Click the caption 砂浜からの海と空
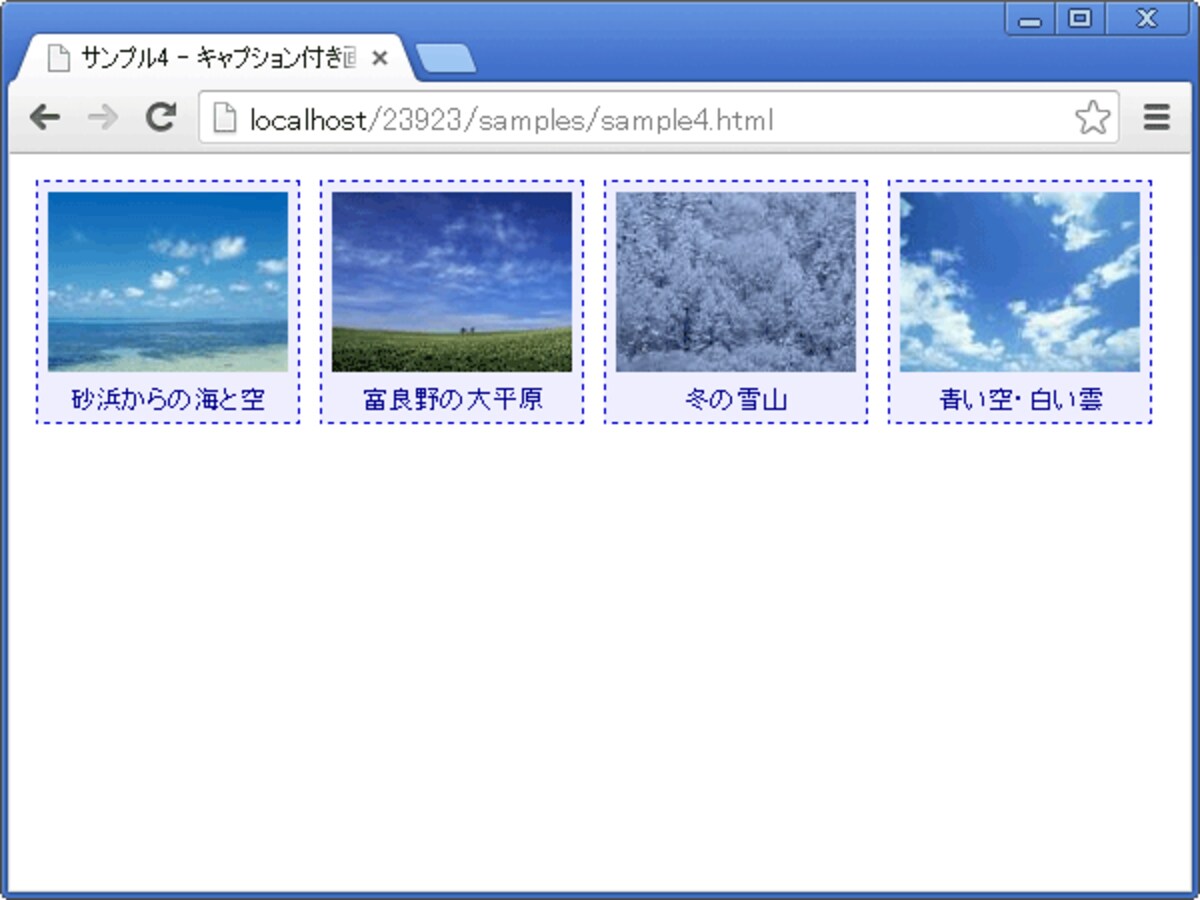This screenshot has height=900, width=1200. point(168,400)
